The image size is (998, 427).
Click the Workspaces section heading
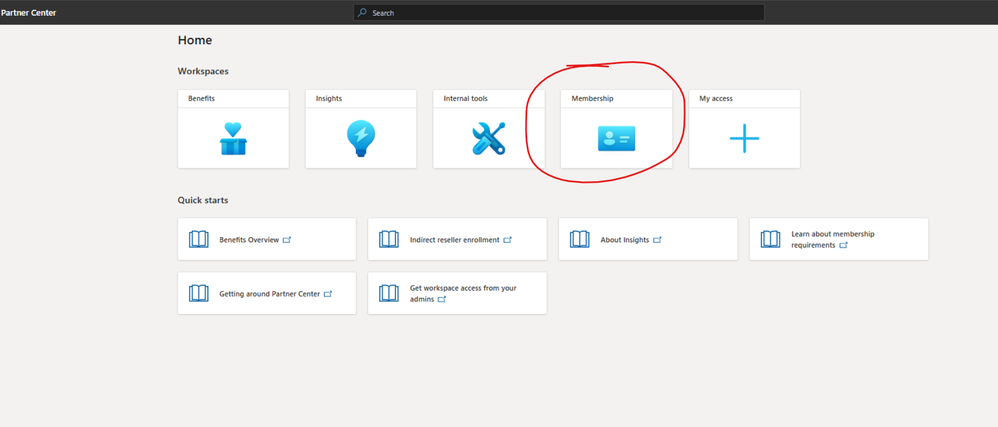point(203,71)
